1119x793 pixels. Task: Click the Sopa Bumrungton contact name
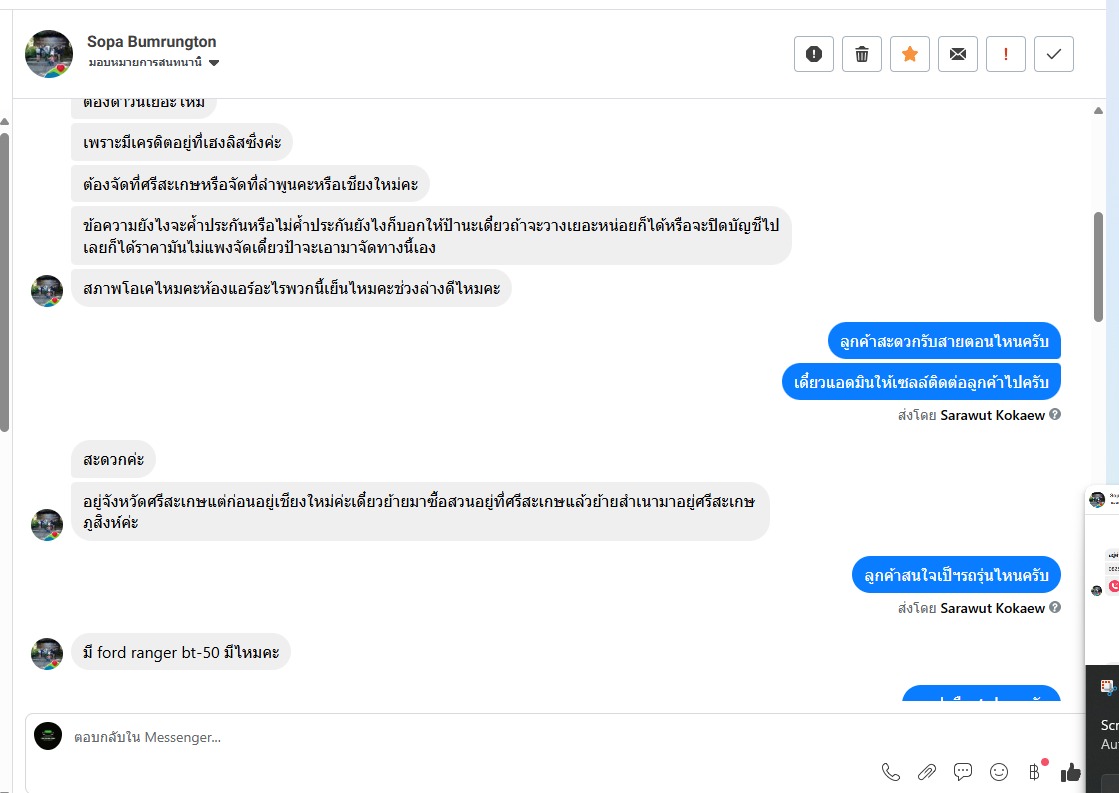pyautogui.click(x=151, y=42)
